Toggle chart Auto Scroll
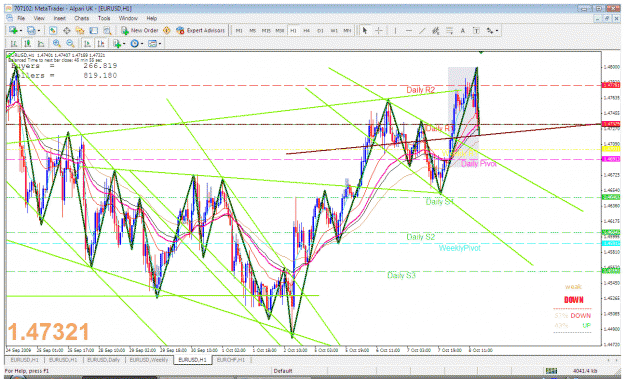Screen dimensions: 625x379 click(87, 43)
